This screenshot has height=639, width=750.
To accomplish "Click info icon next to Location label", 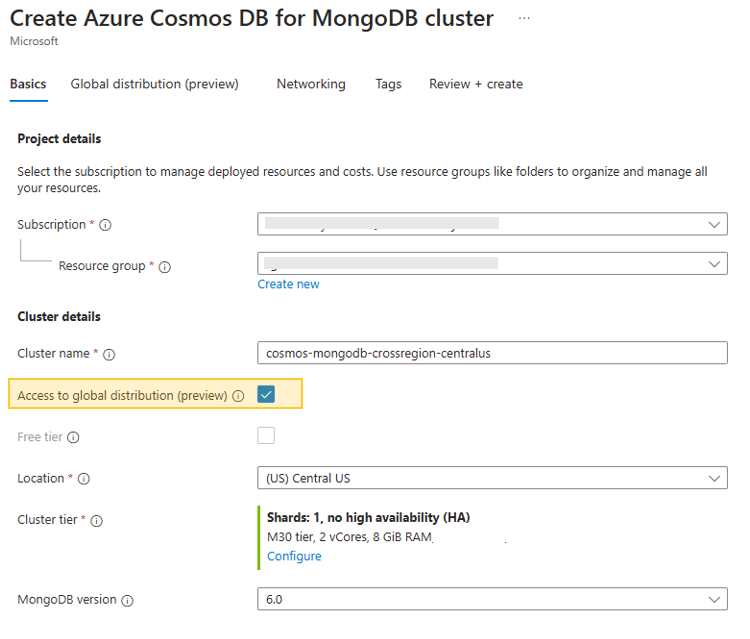I will 83,479.
